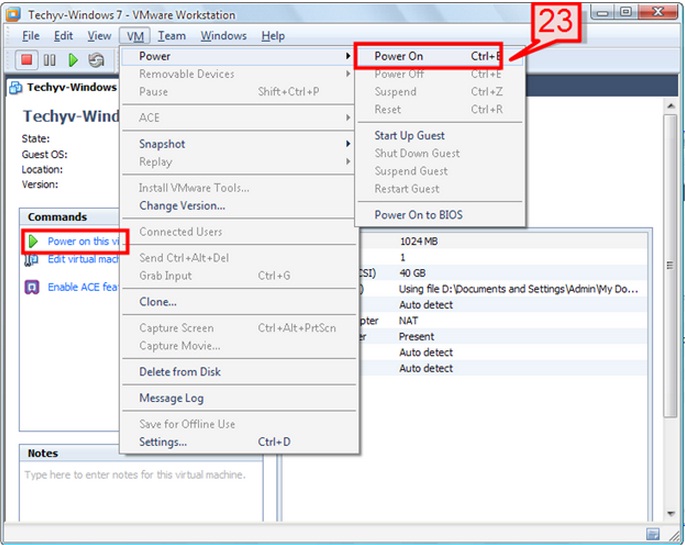Open the Team menu
The image size is (685, 545).
[x=172, y=36]
